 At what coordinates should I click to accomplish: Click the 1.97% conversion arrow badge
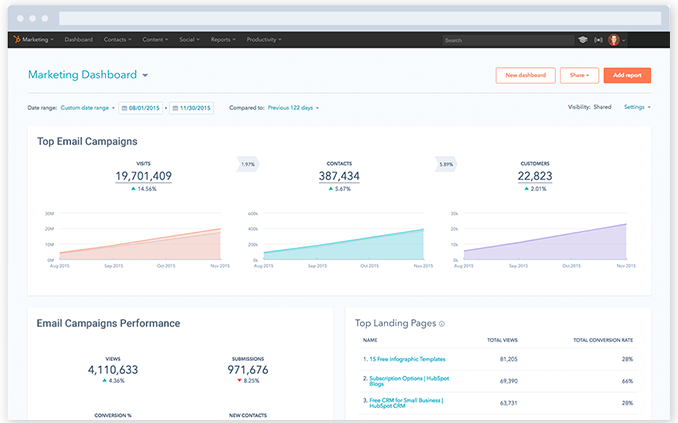248,164
